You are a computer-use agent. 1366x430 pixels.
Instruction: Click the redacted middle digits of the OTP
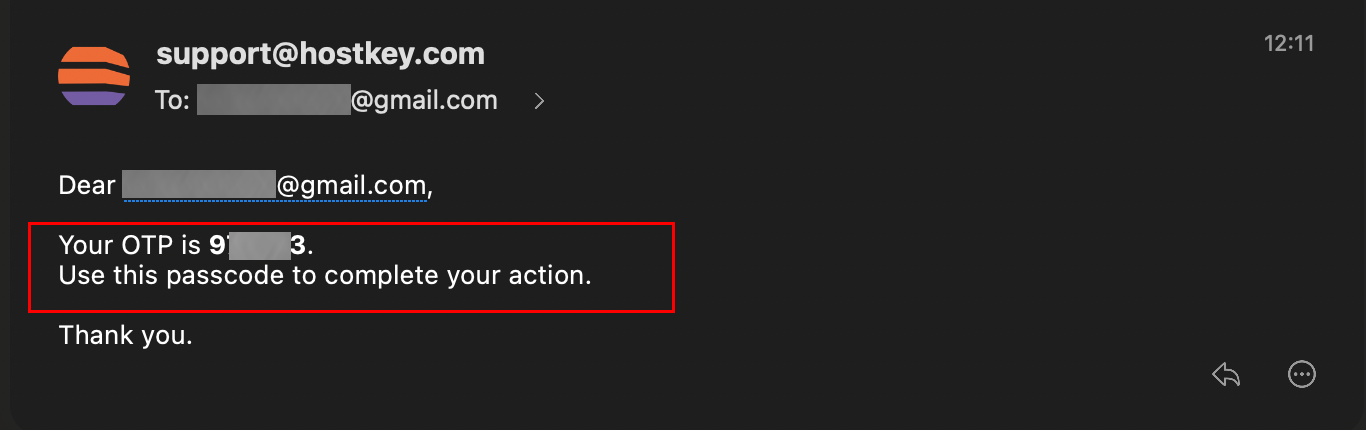[x=259, y=245]
